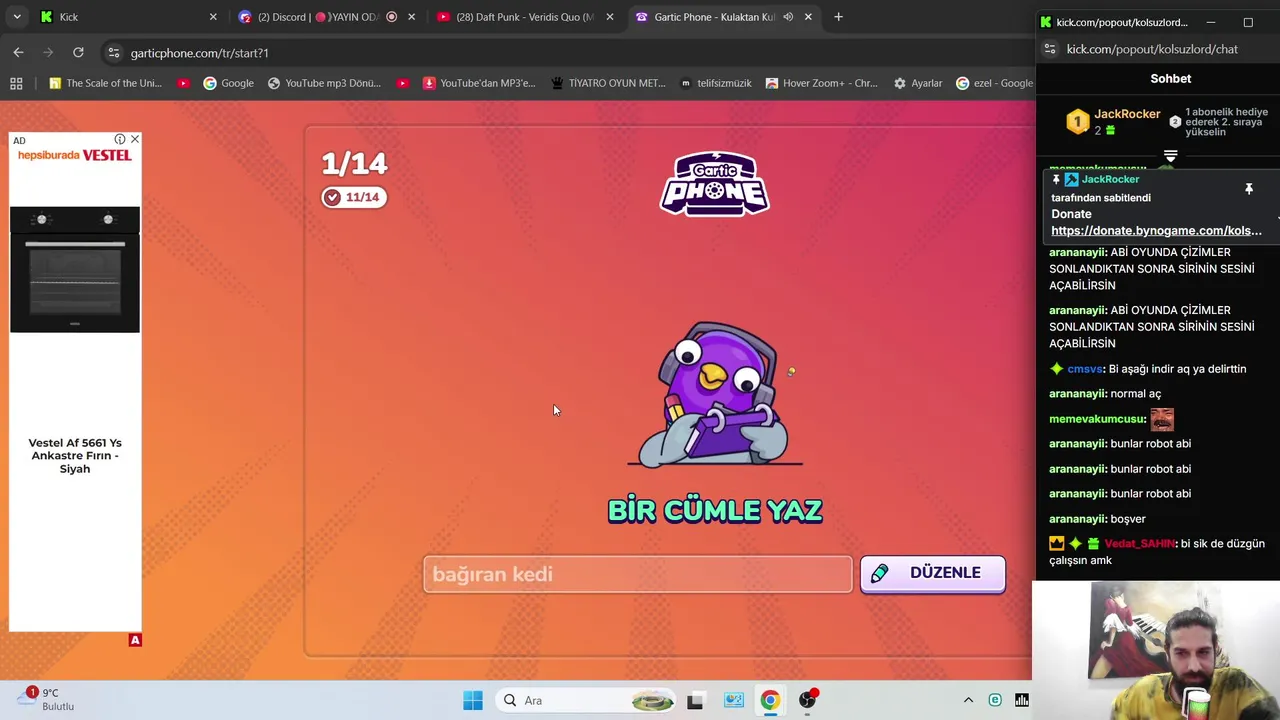
Task: Expand the gift leaderboard chevron in chat
Action: point(1170,156)
